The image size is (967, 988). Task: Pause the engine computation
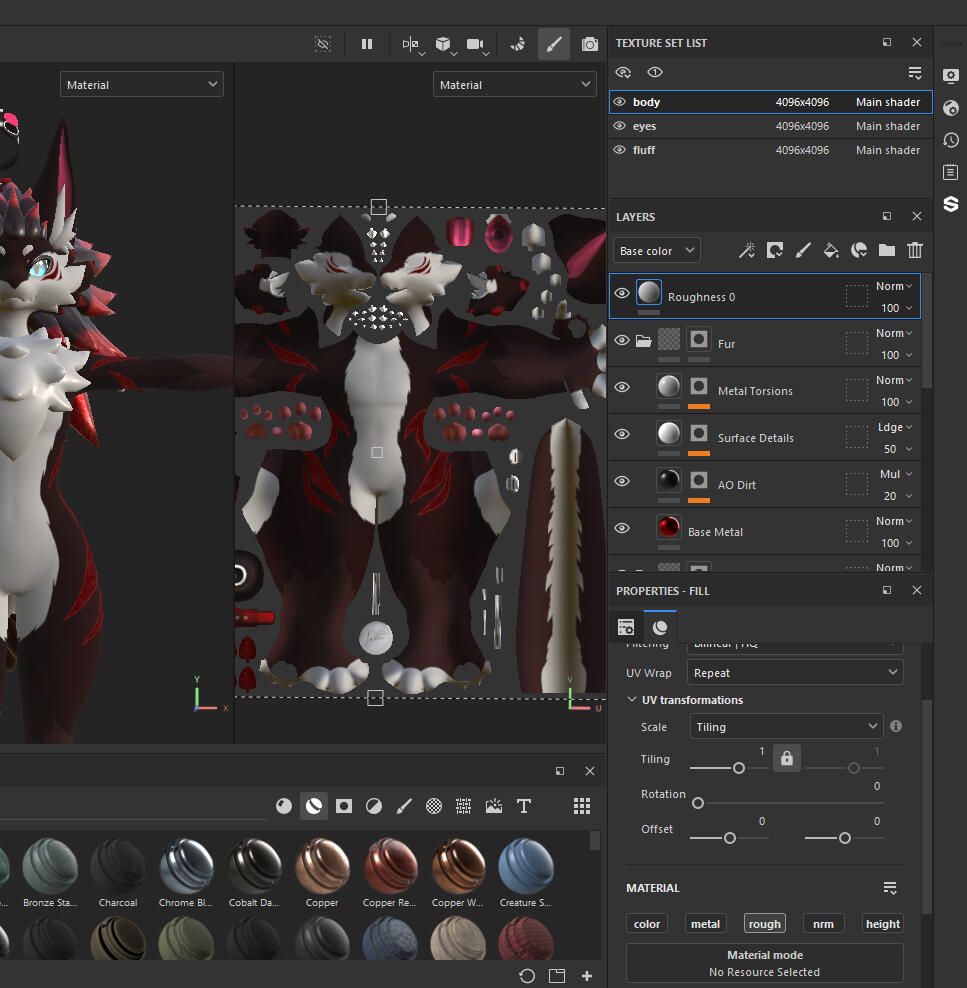367,44
